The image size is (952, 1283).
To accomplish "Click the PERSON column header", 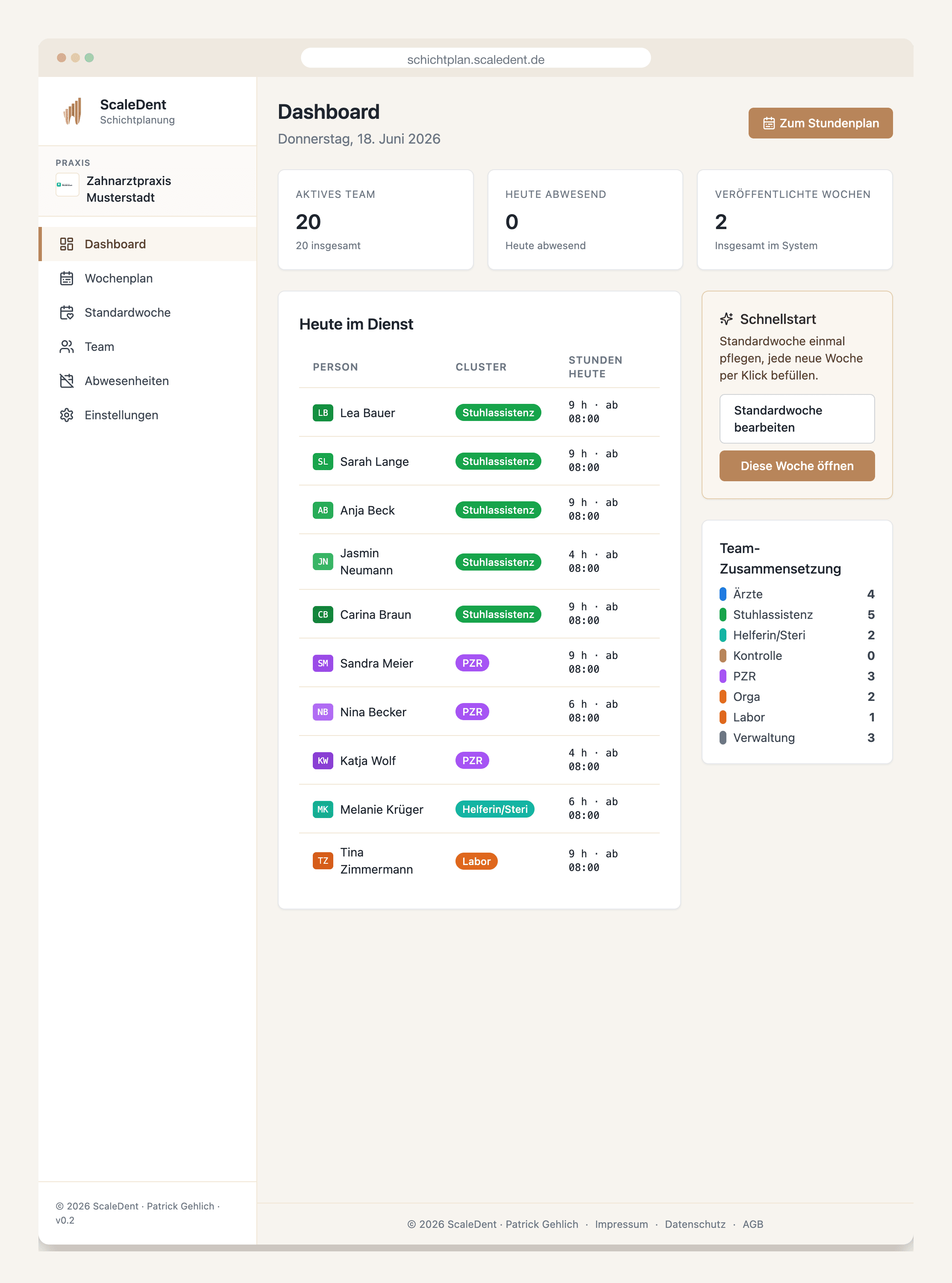I will coord(335,367).
